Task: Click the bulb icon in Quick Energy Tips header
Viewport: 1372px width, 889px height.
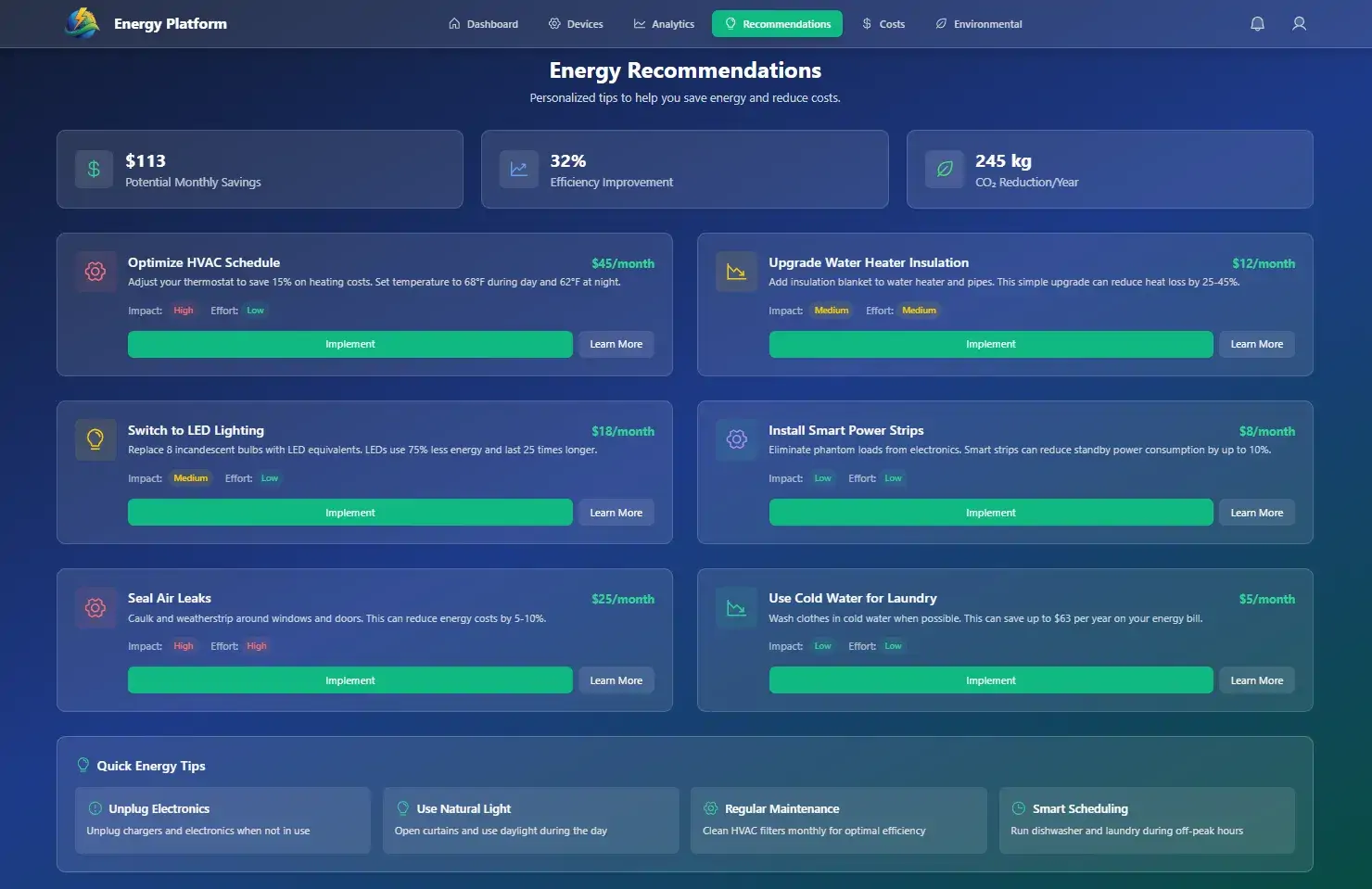Action: pyautogui.click(x=83, y=765)
